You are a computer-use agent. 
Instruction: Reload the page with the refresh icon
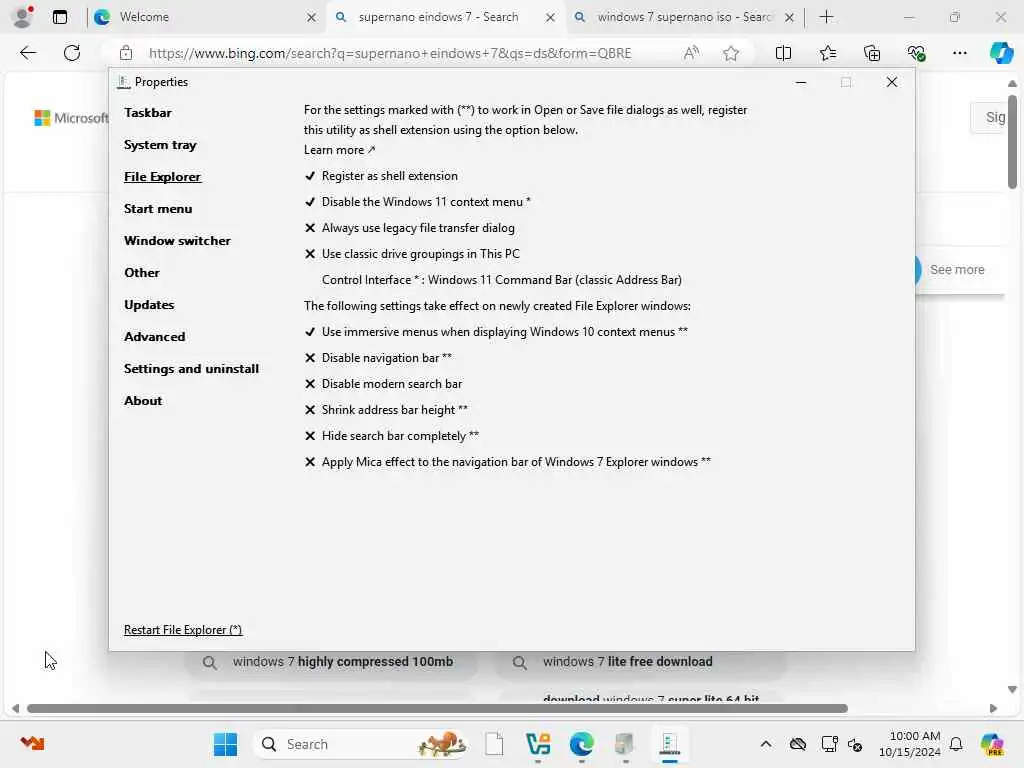[72, 53]
